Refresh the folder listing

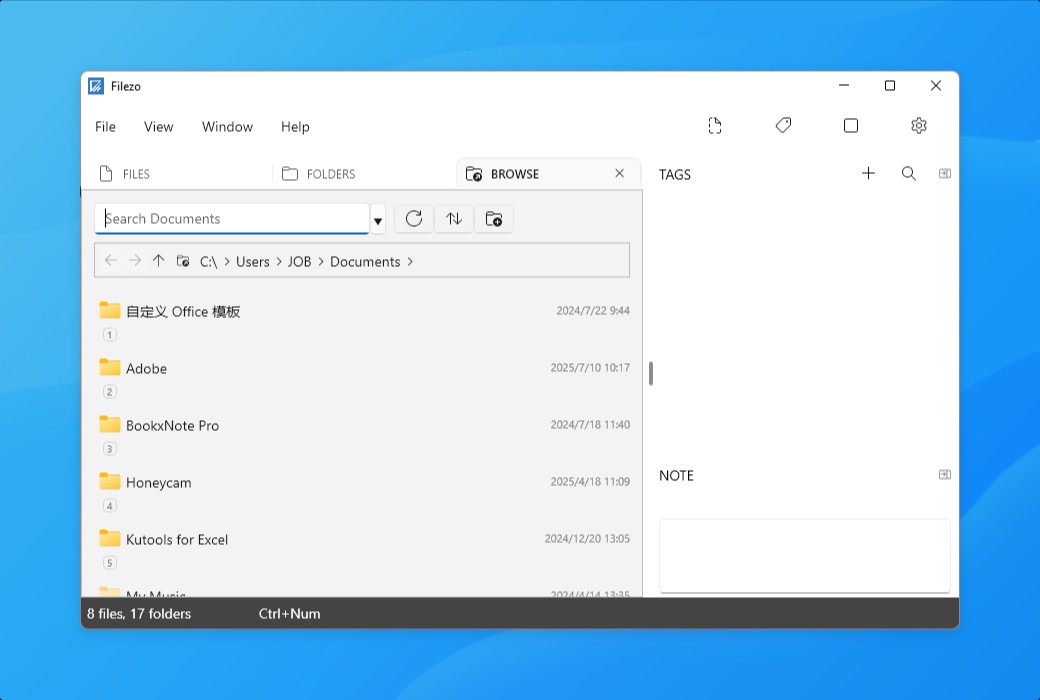pos(414,219)
